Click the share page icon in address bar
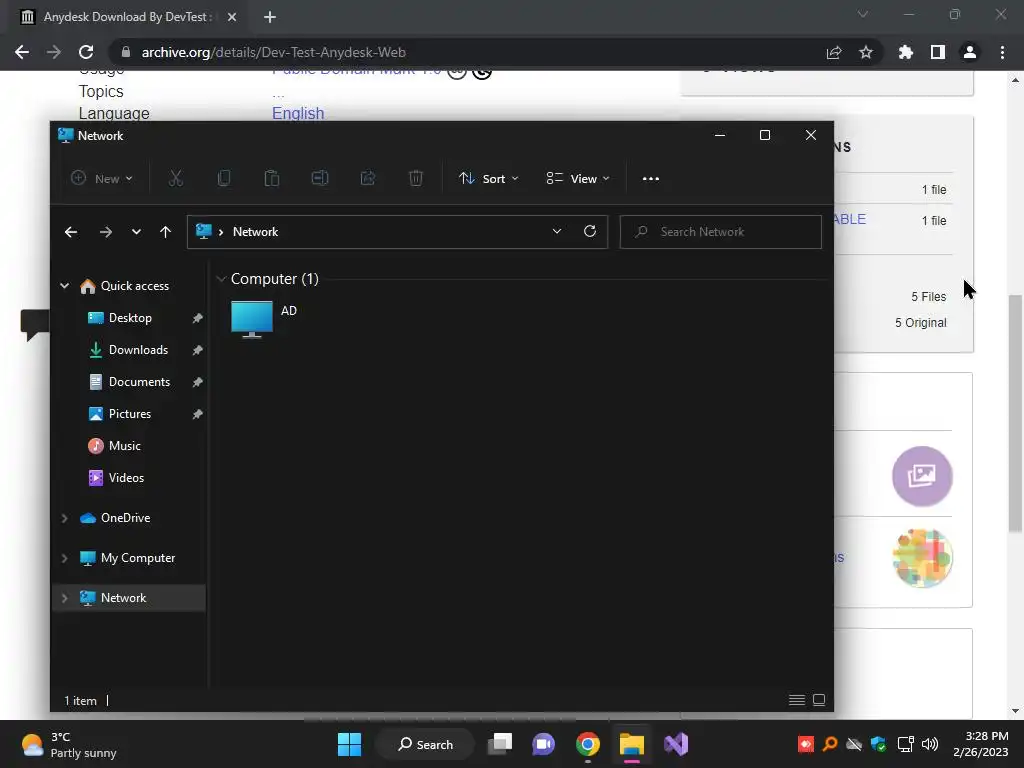The width and height of the screenshot is (1024, 768). point(834,52)
